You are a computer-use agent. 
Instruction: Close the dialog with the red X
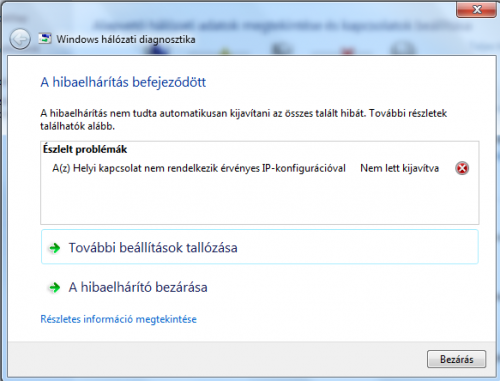tap(476, 9)
